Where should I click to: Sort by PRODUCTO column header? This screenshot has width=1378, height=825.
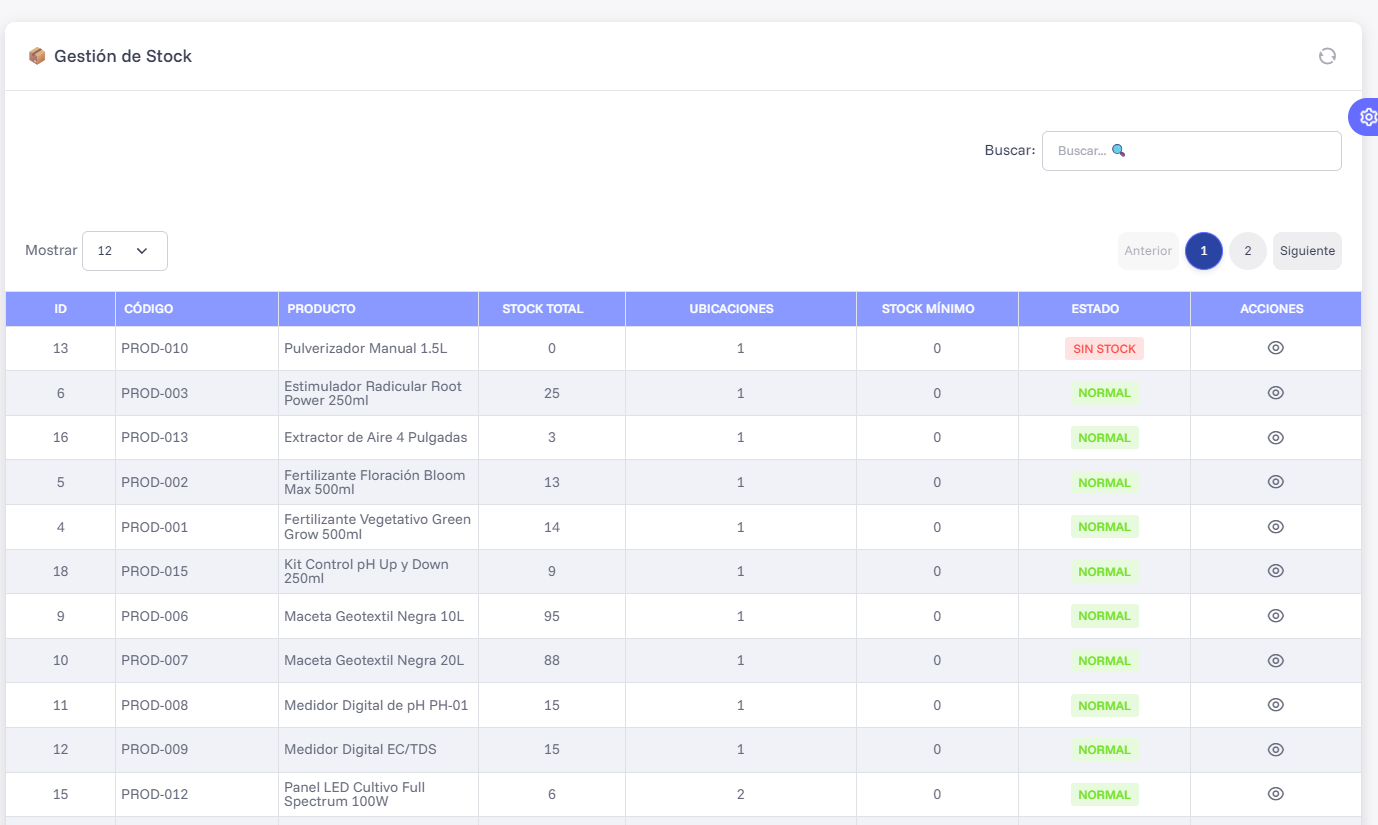point(379,309)
